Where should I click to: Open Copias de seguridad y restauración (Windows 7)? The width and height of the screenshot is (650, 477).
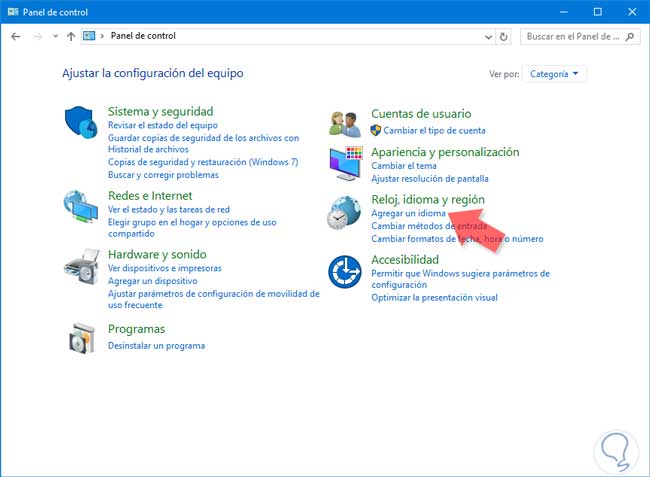[x=203, y=162]
